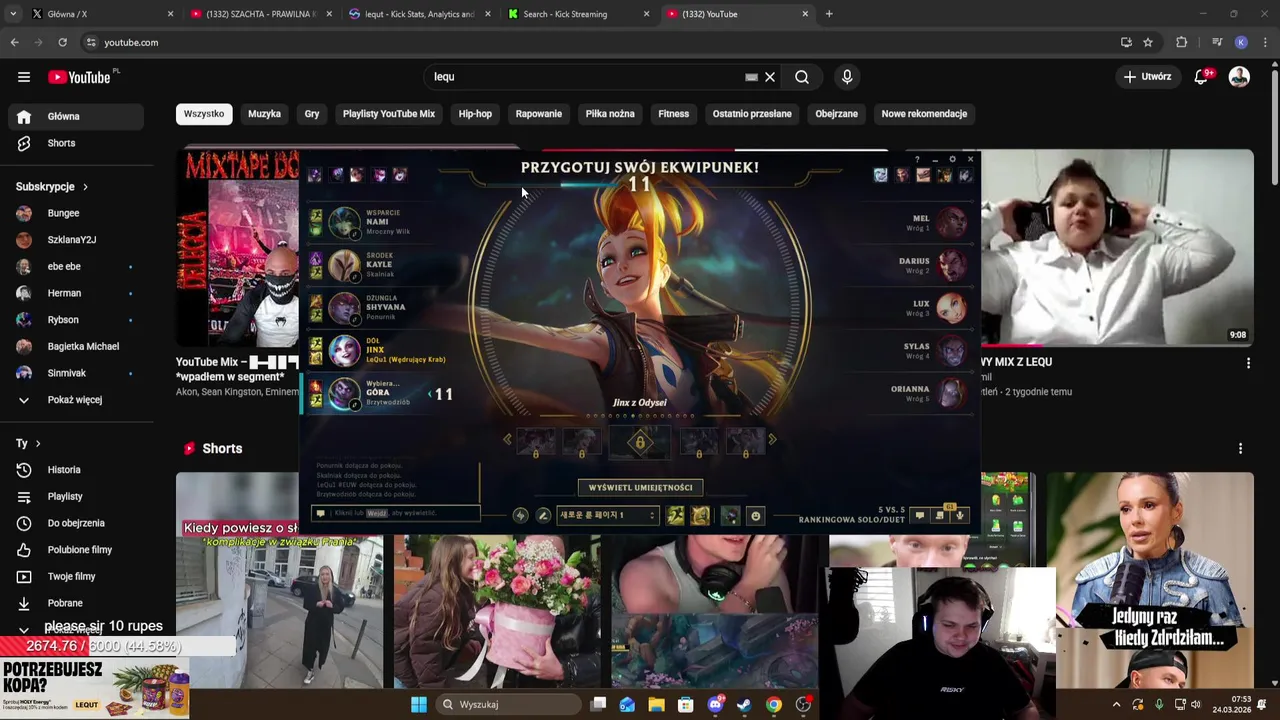Open Polubione filmy in the sidebar

pos(76,550)
